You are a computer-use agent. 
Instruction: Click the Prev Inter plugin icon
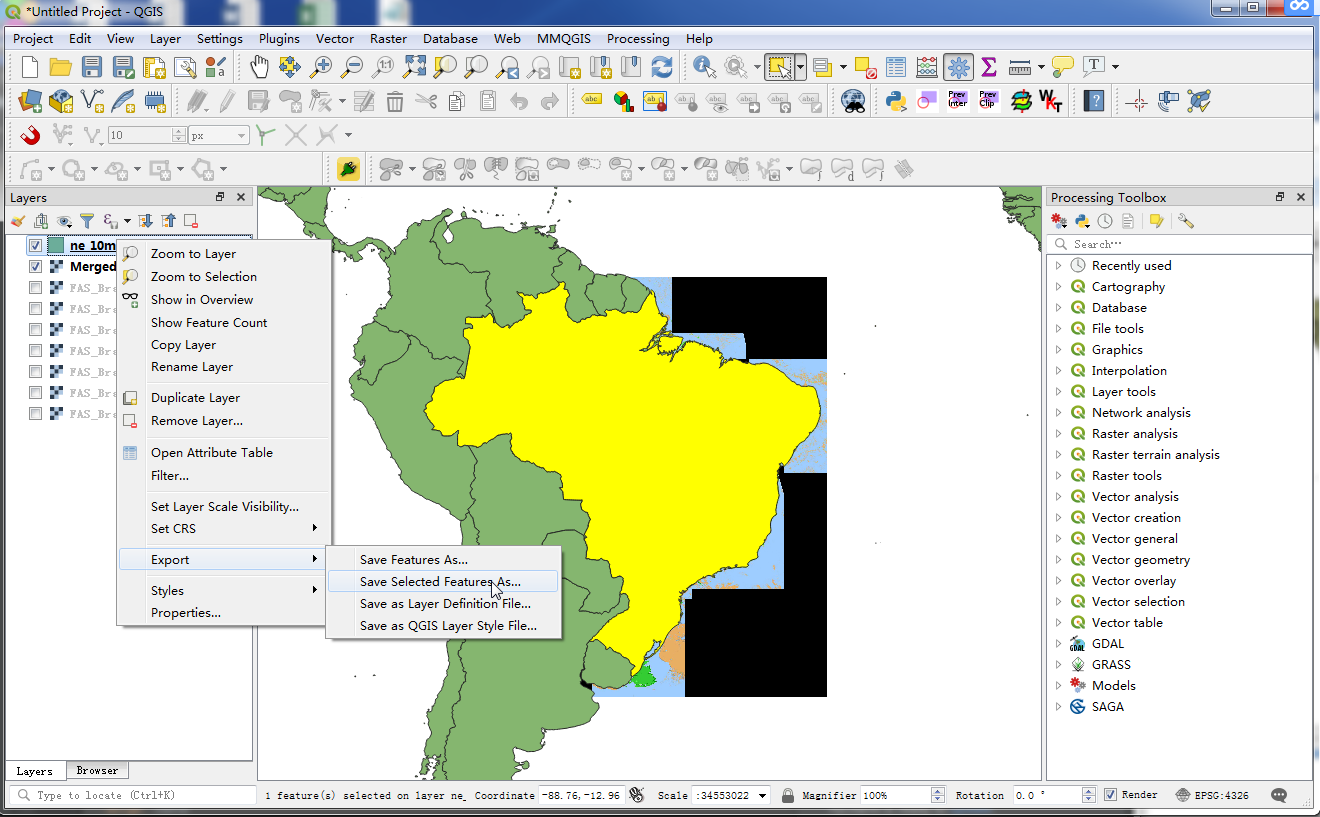[958, 100]
